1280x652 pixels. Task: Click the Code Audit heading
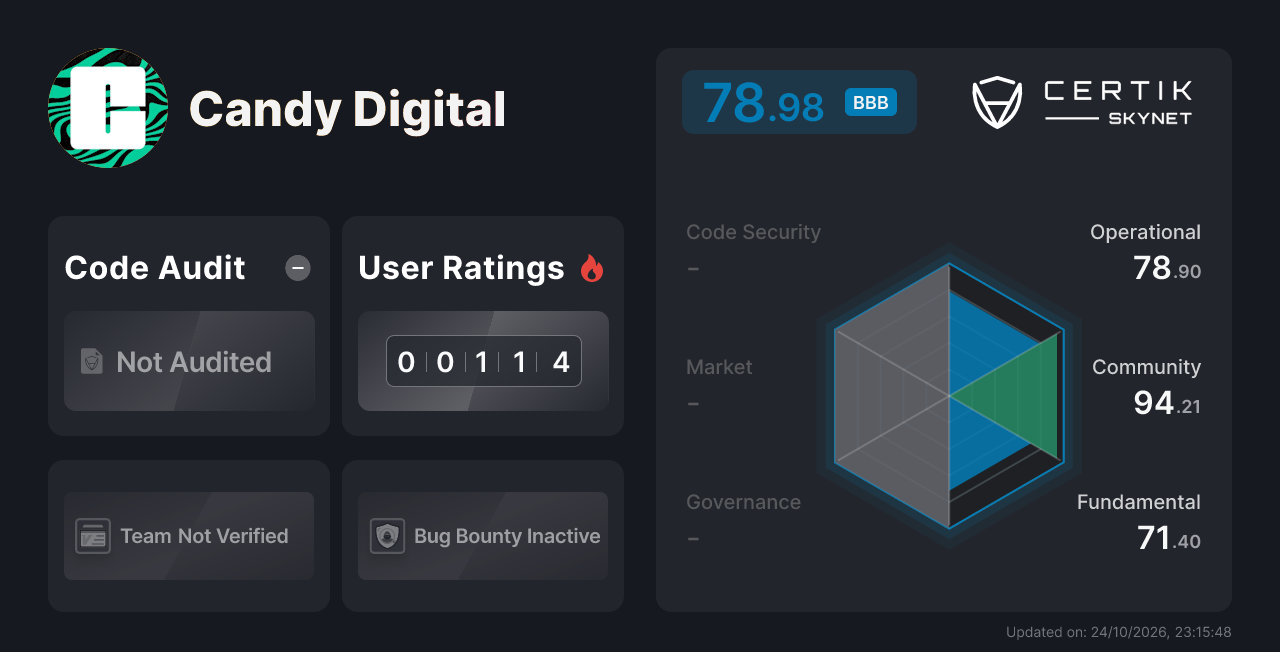click(155, 268)
